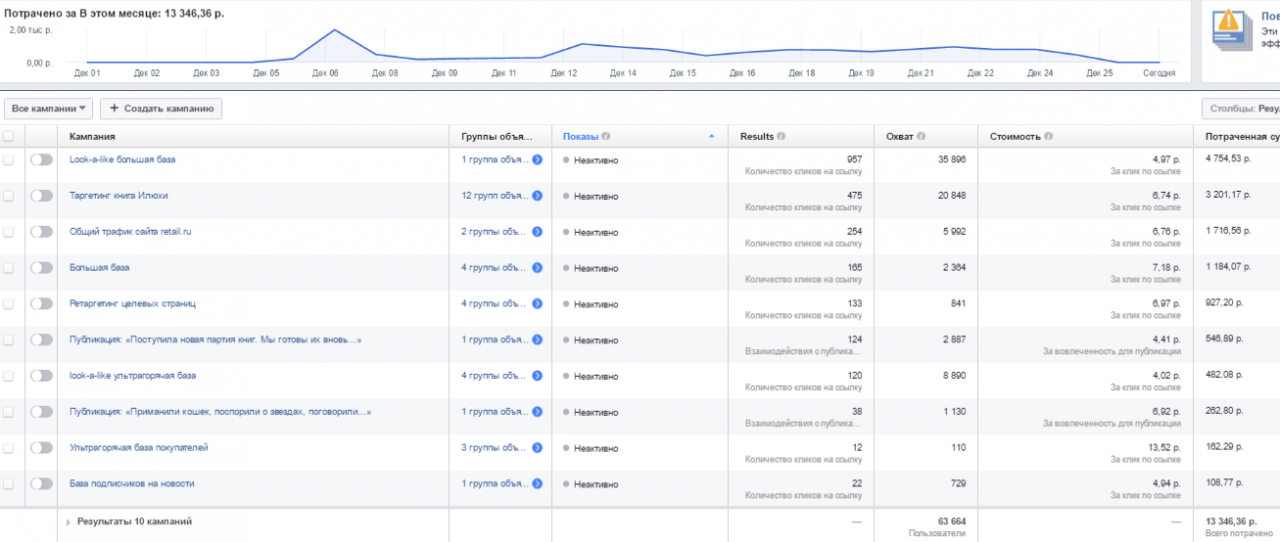The height and width of the screenshot is (542, 1280).
Task: Click the 957 results value
Action: click(x=854, y=158)
